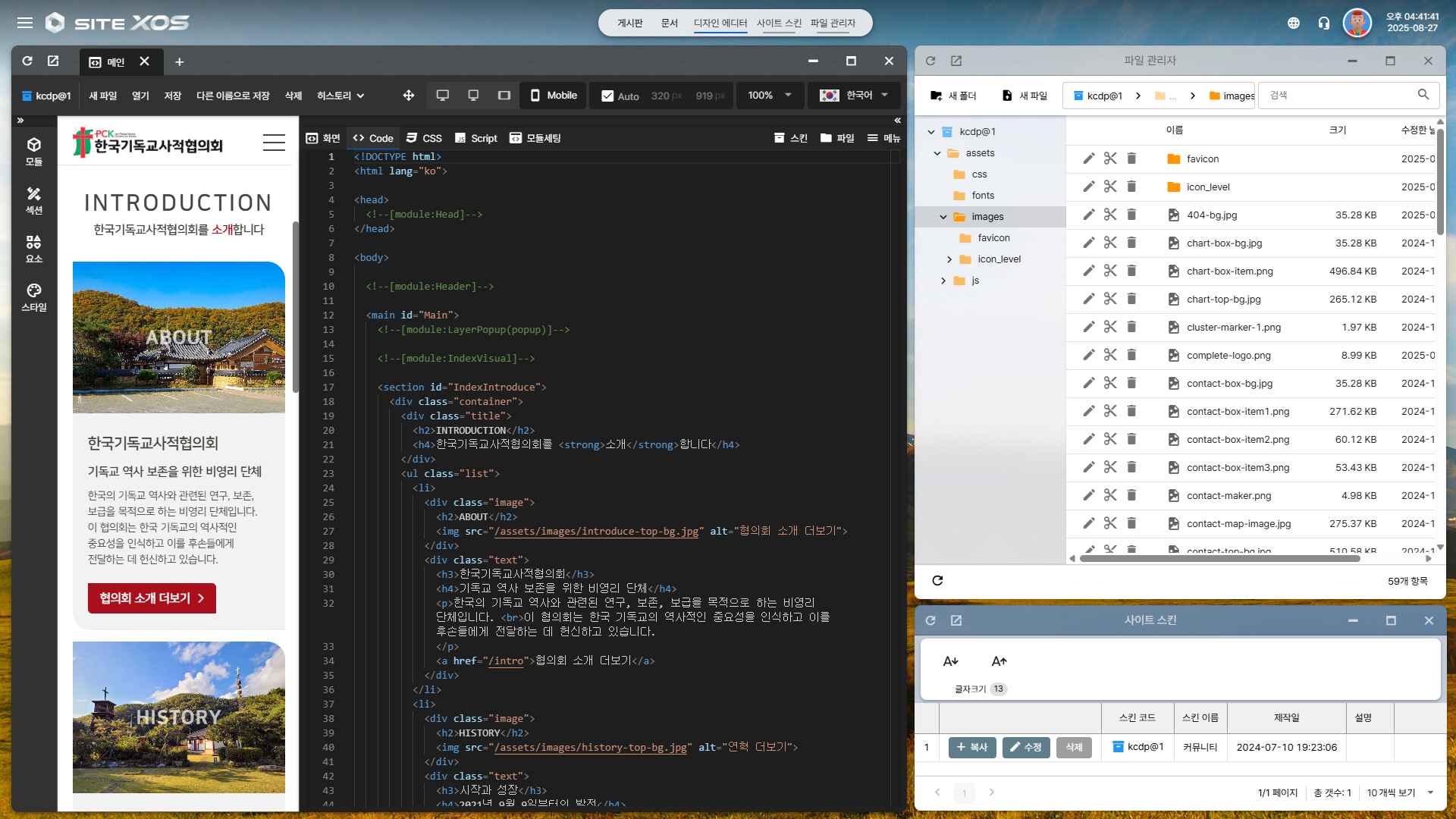Open the user avatar profile menu

pos(1357,23)
